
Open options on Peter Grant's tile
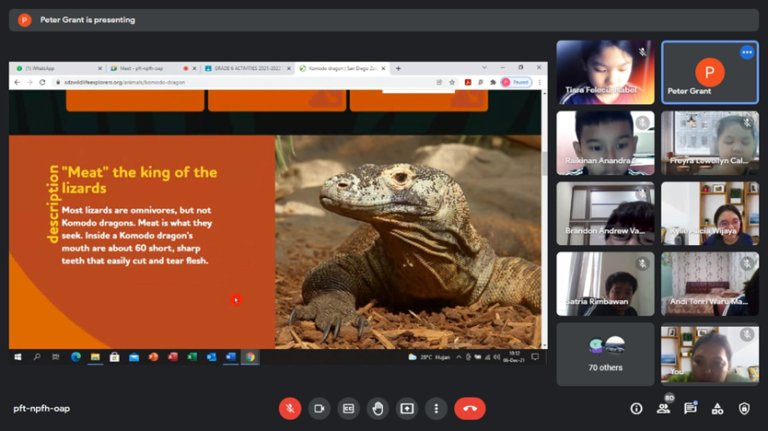pyautogui.click(x=746, y=52)
